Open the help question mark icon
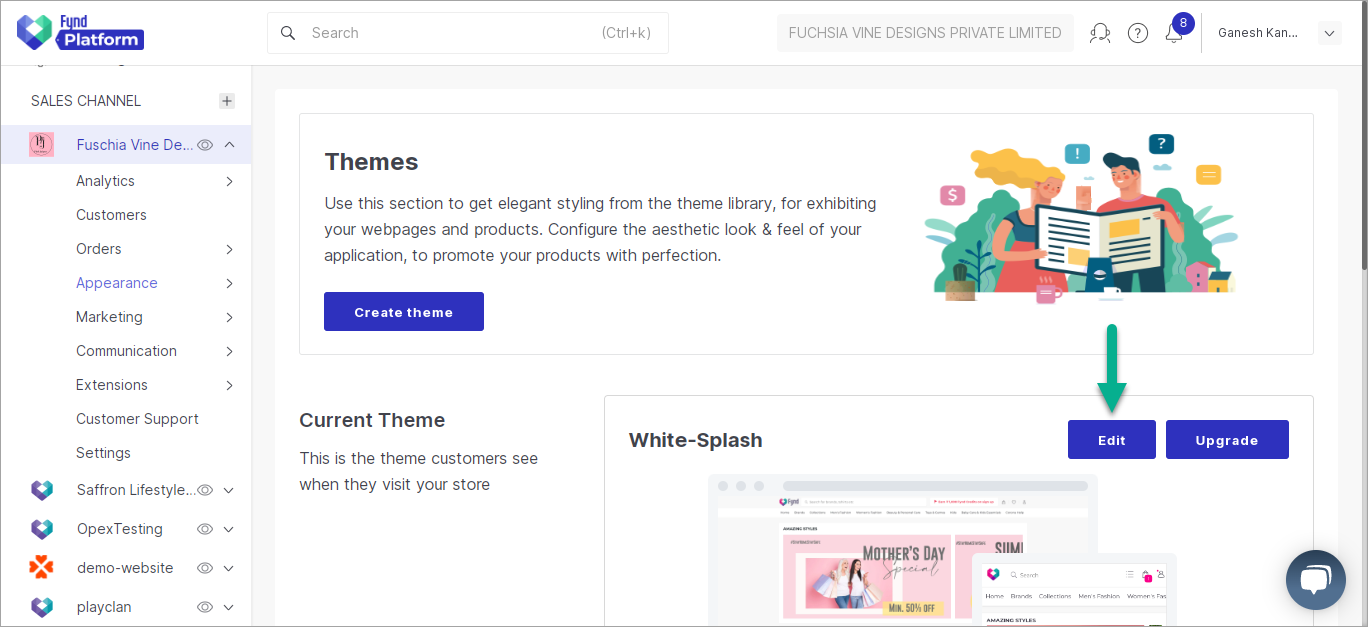1368x627 pixels. coord(1138,33)
